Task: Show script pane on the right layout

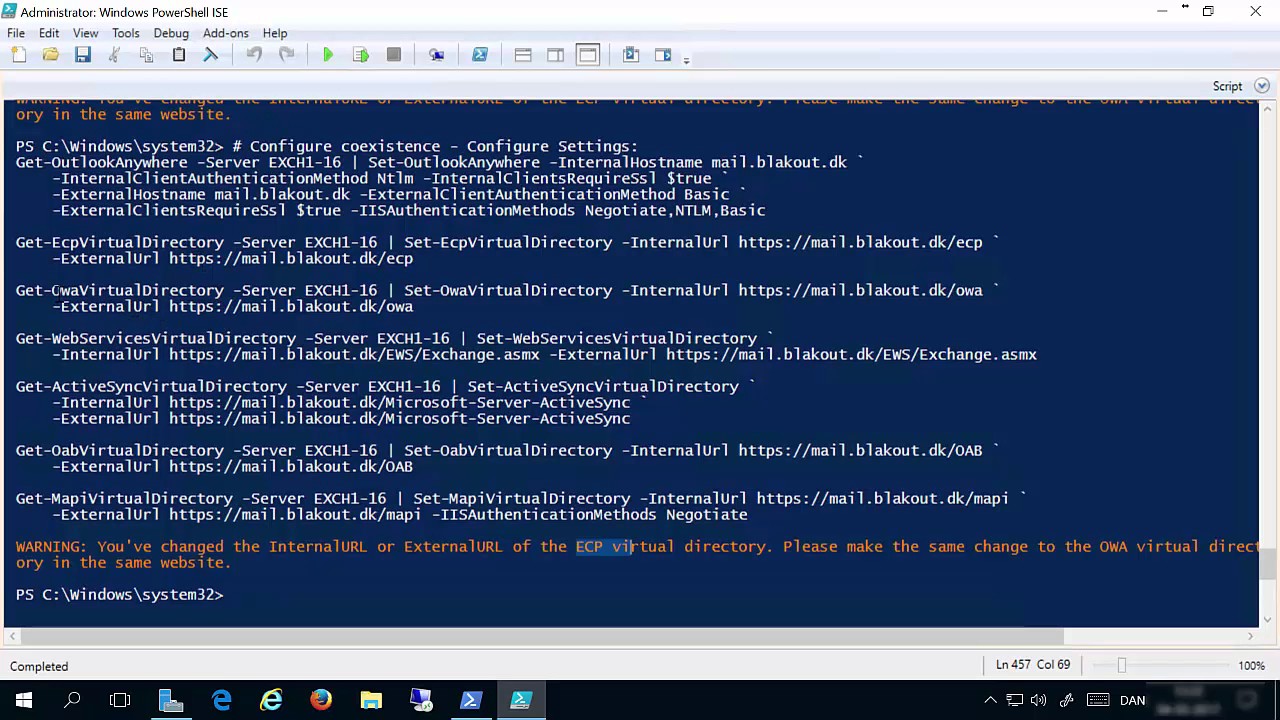Action: tap(555, 55)
